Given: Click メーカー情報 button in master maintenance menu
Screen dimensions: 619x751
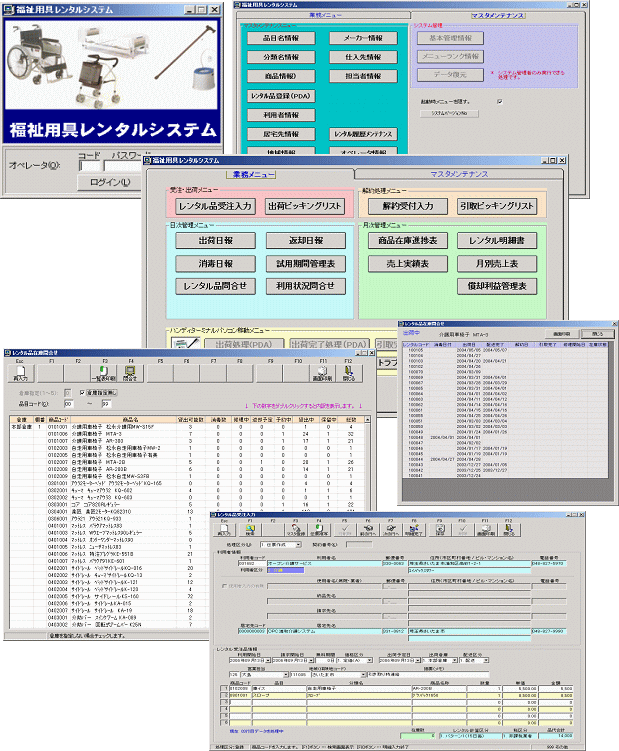Looking at the screenshot, I should 363,38.
